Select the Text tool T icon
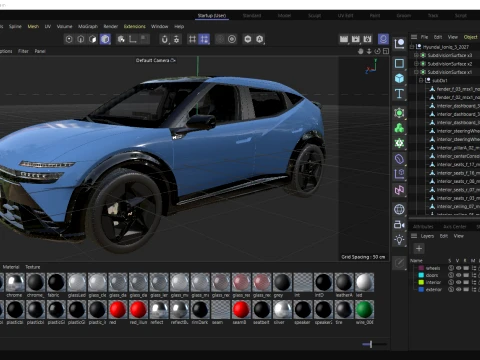 pos(399,94)
